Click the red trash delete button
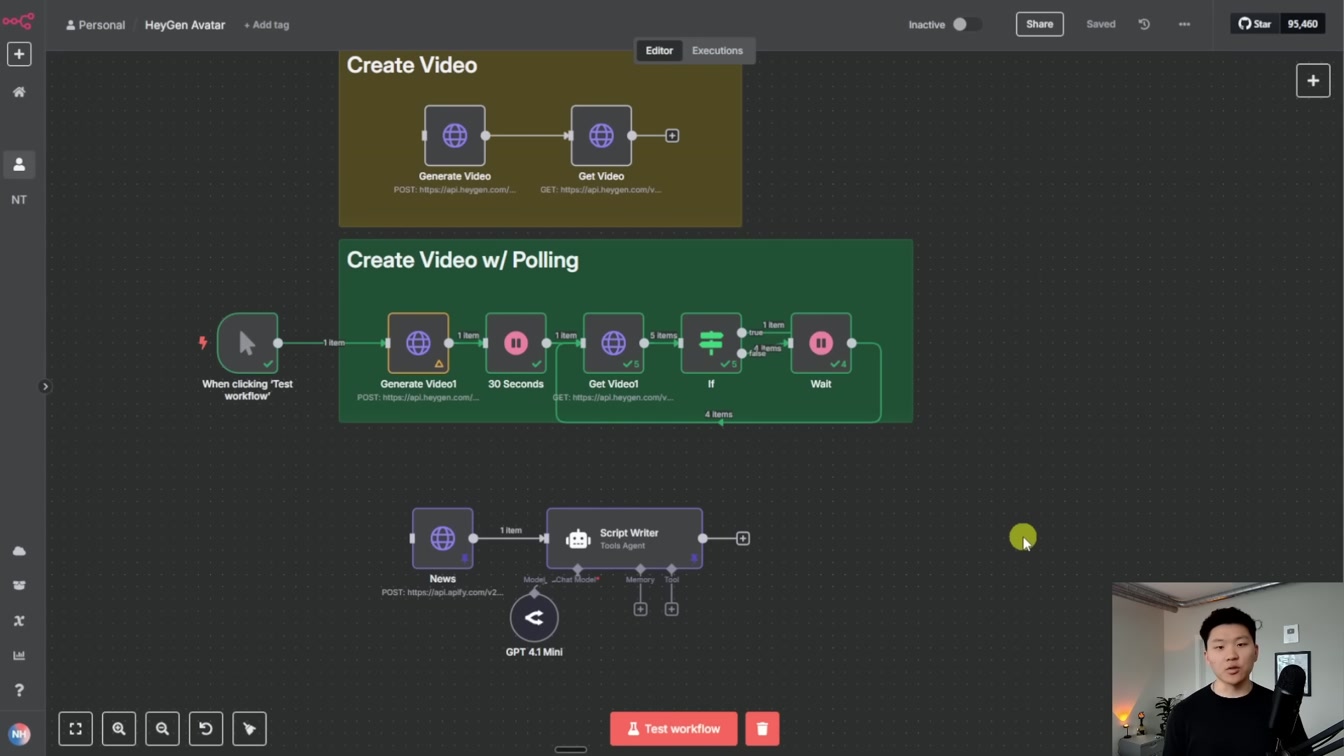 [762, 729]
